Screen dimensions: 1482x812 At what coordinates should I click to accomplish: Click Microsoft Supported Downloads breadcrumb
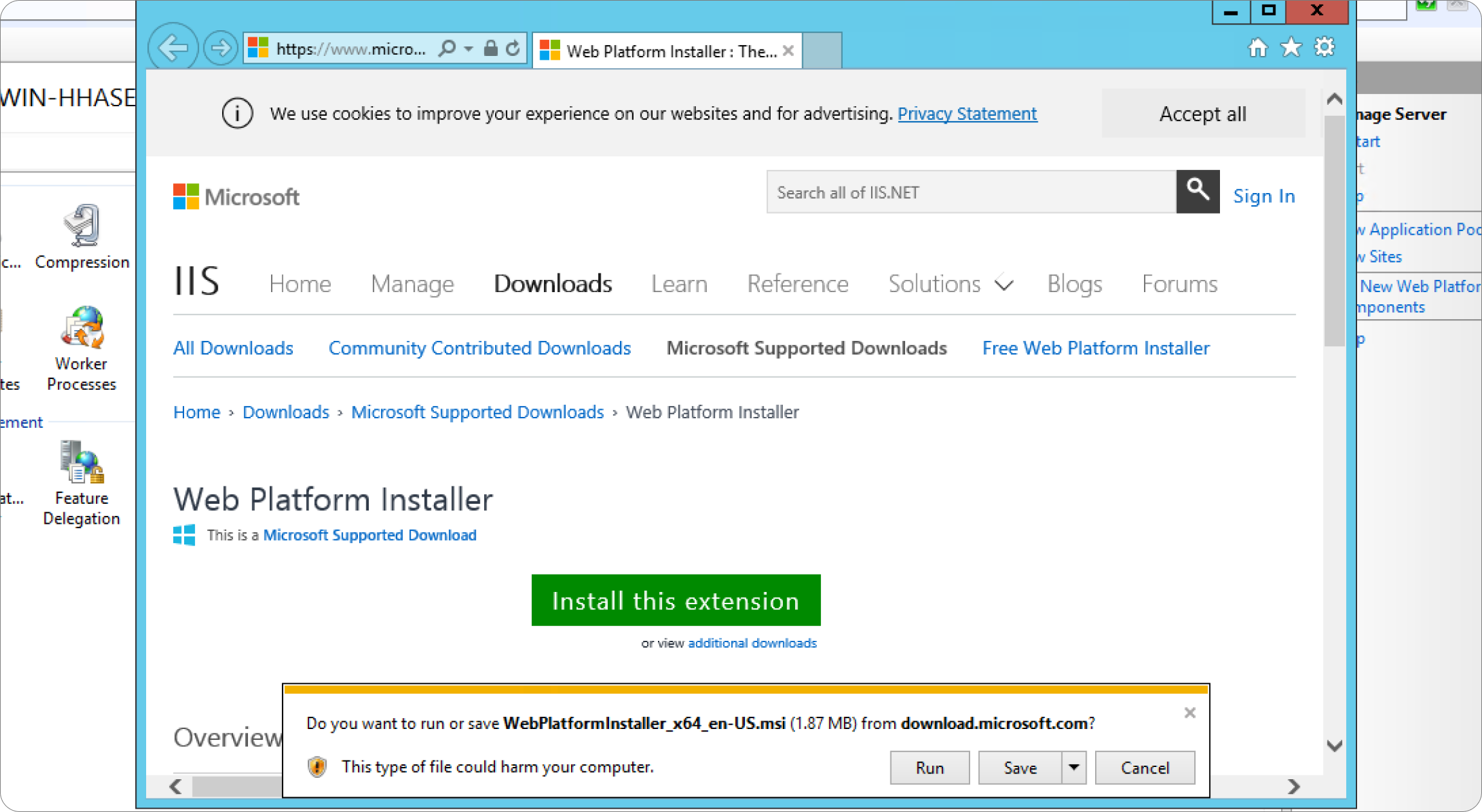pyautogui.click(x=477, y=412)
